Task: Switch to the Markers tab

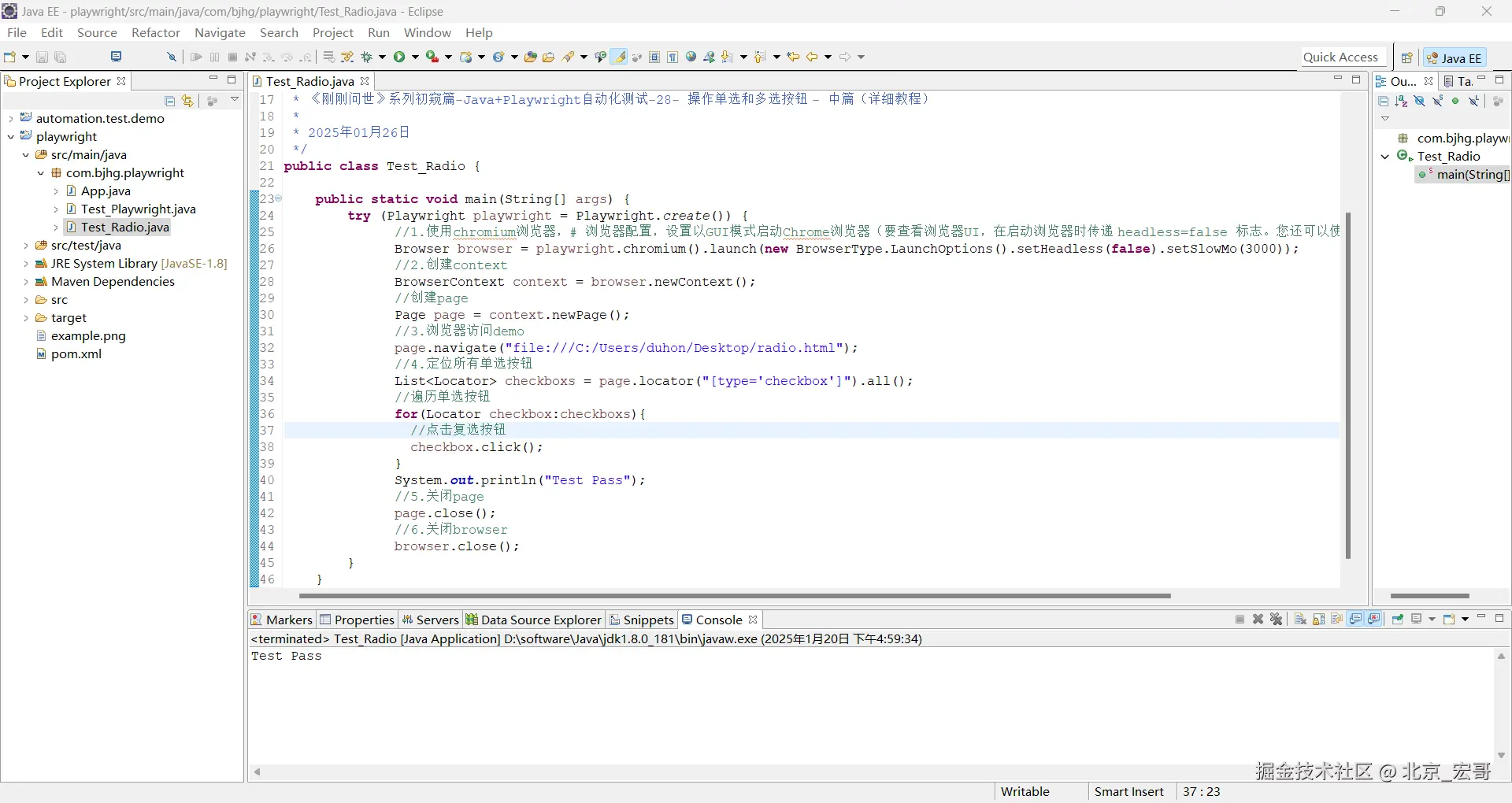Action: (x=282, y=620)
